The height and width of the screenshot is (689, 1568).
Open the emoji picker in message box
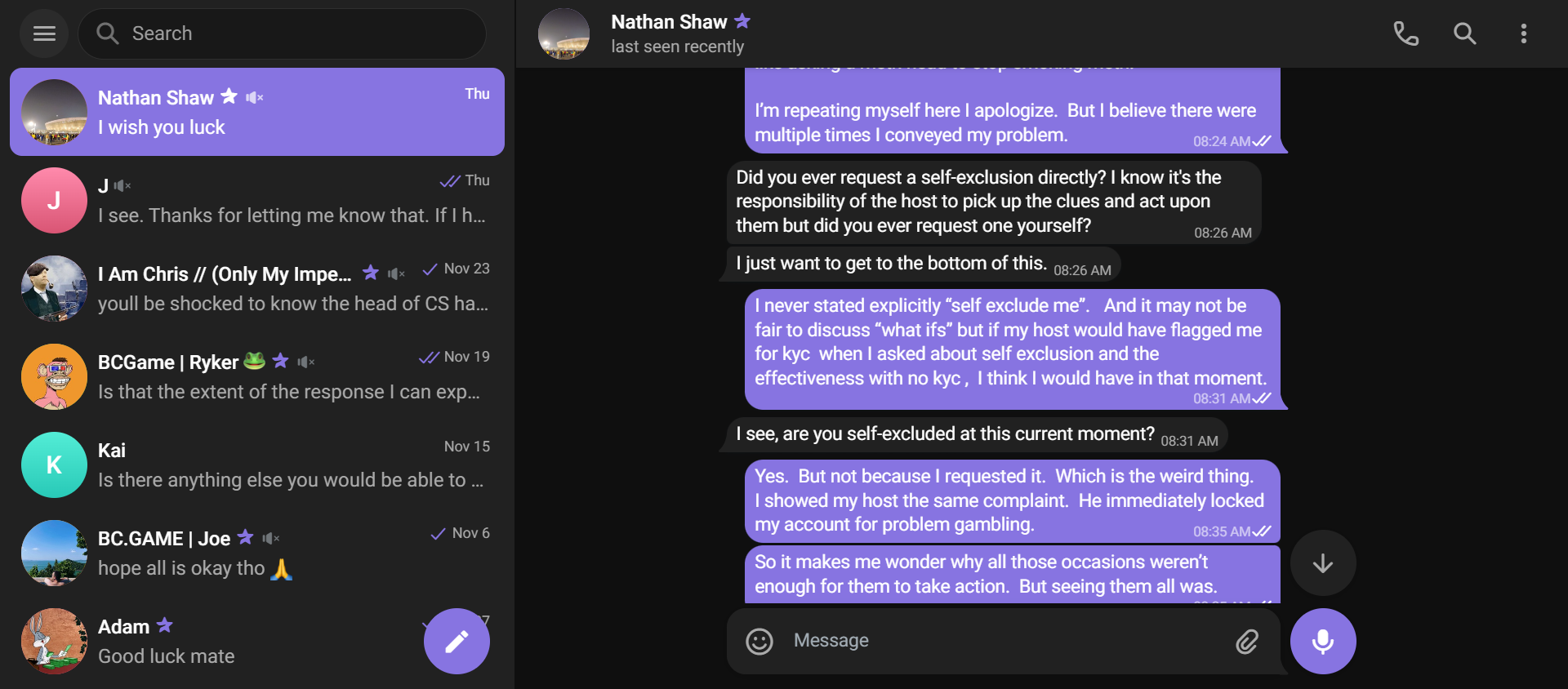(759, 642)
